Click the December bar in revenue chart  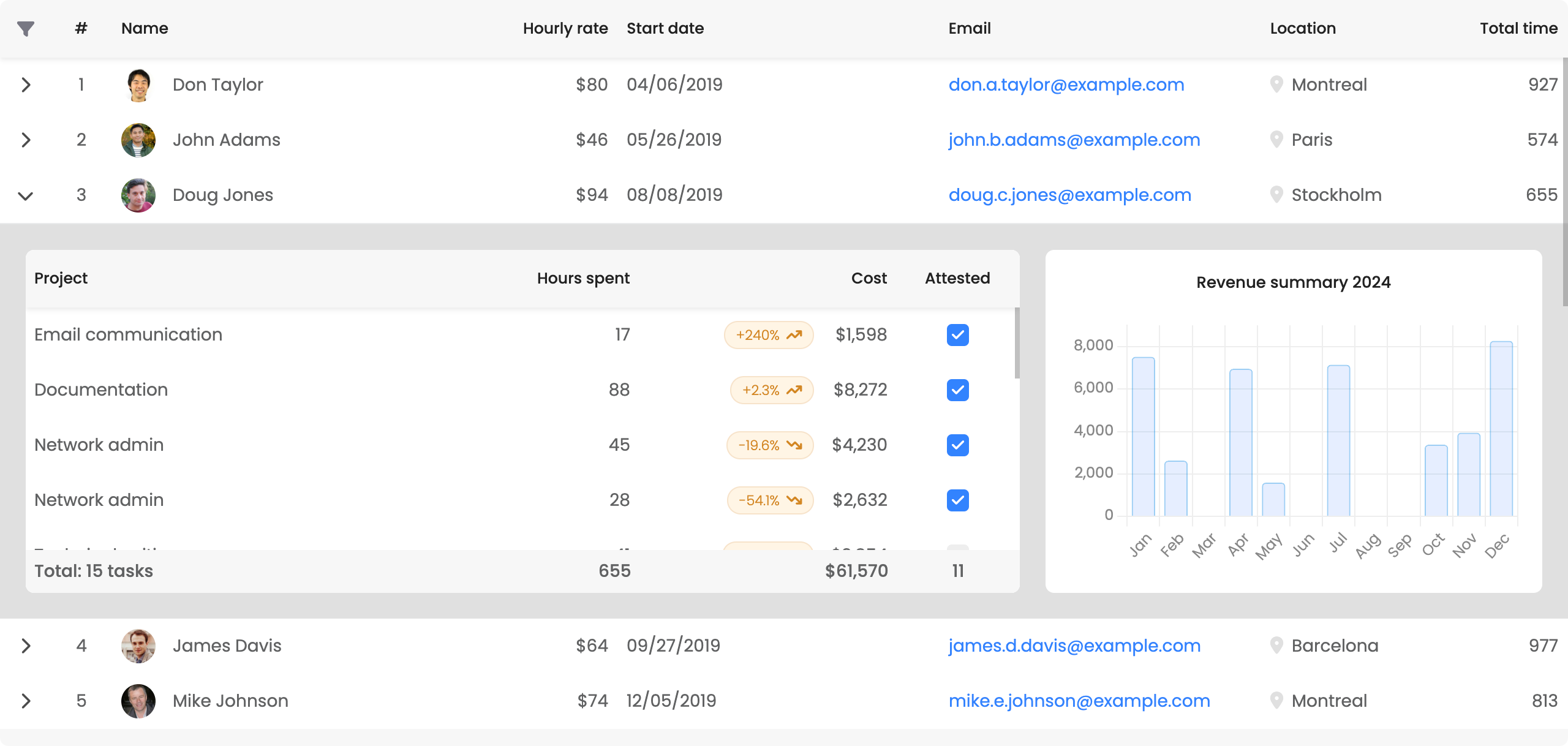click(x=1501, y=429)
